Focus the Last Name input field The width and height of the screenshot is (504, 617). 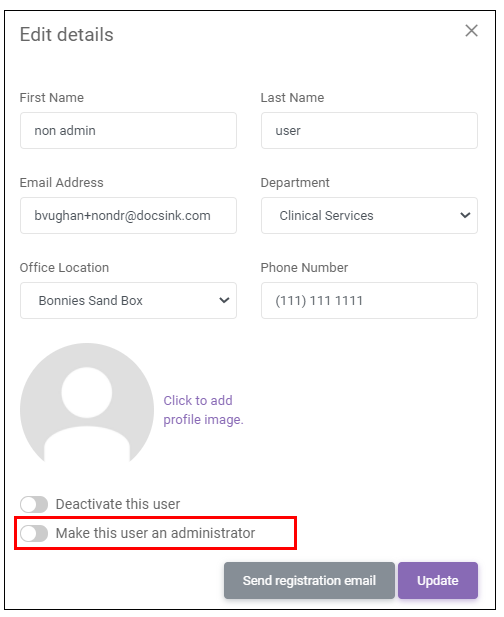tap(369, 131)
